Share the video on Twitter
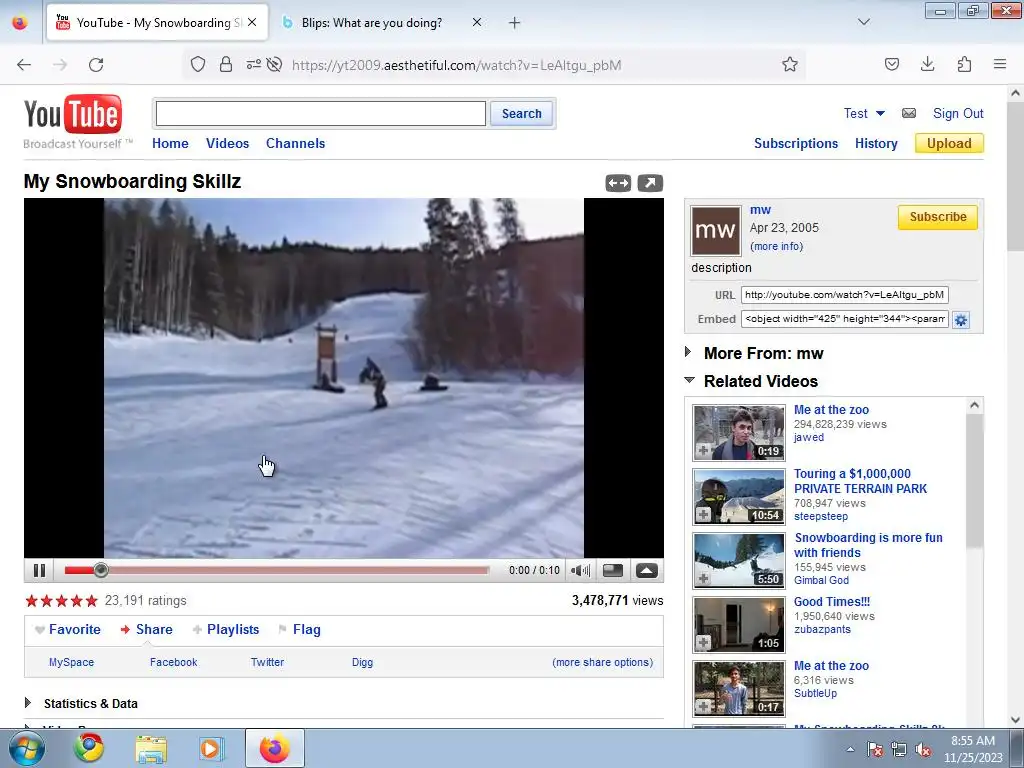This screenshot has width=1024, height=768. click(267, 662)
